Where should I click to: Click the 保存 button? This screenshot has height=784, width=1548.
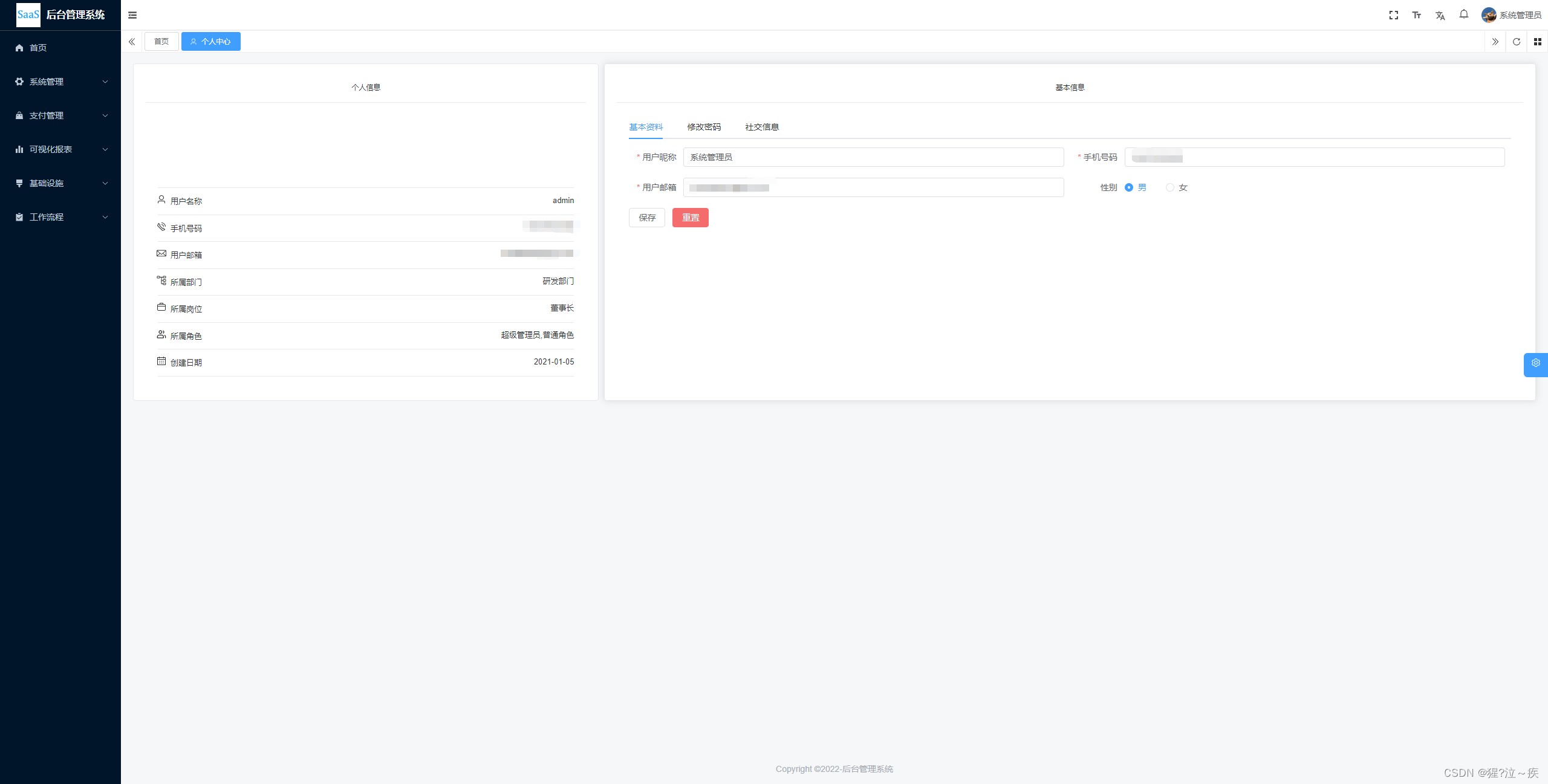646,218
